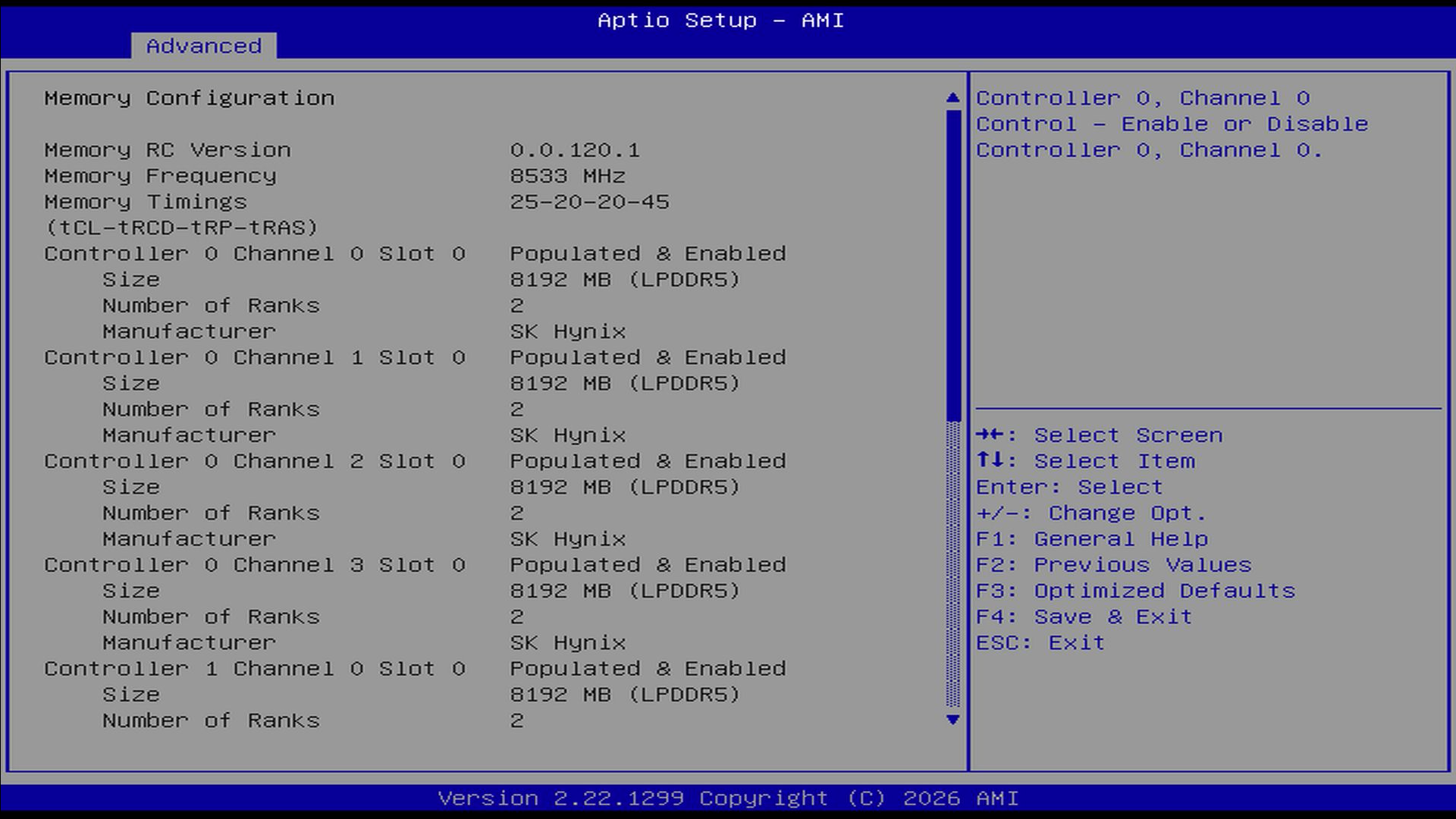Click the Memory Timings 25-20-20-45 value
The image size is (1456, 819).
click(589, 202)
